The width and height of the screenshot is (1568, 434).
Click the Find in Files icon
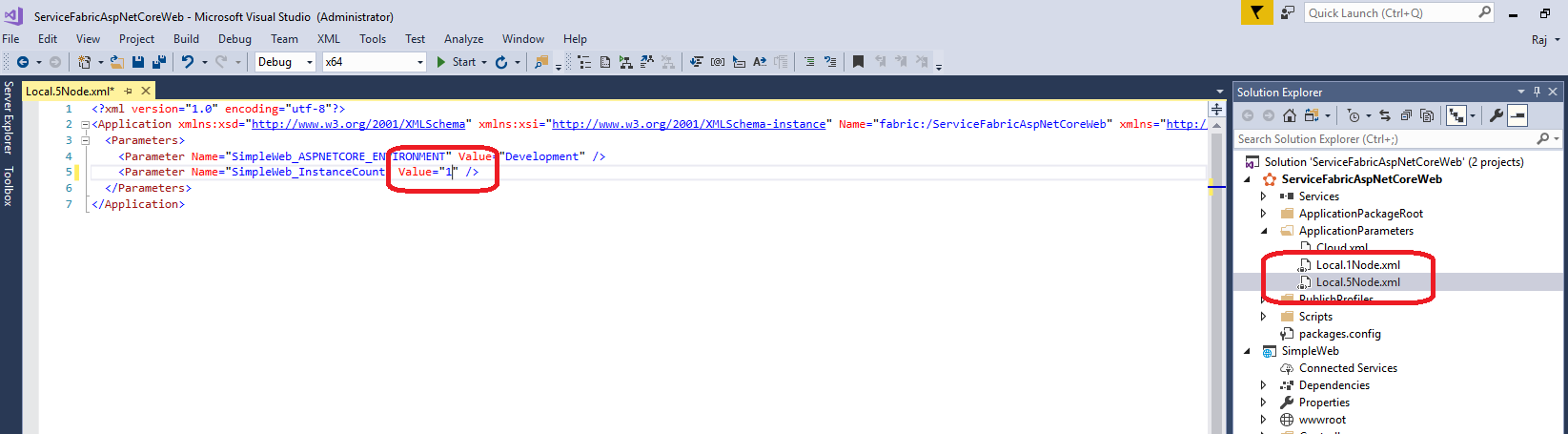[x=541, y=62]
